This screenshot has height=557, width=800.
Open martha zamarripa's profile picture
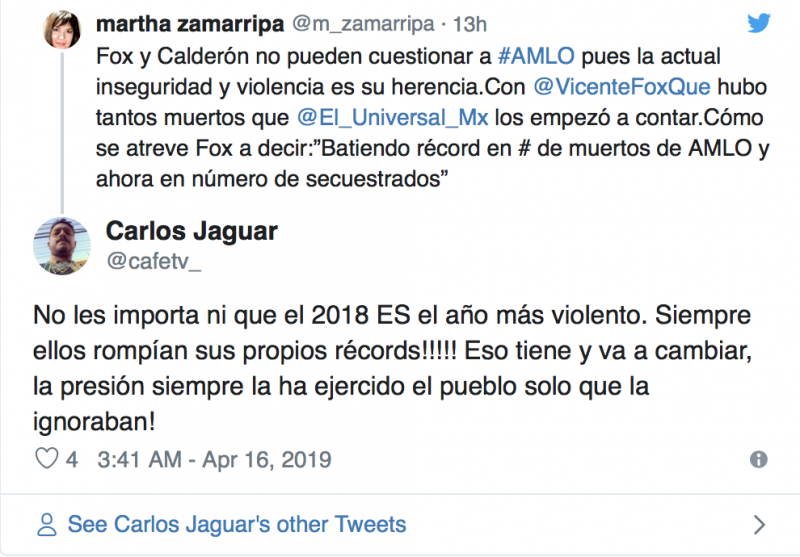62,29
